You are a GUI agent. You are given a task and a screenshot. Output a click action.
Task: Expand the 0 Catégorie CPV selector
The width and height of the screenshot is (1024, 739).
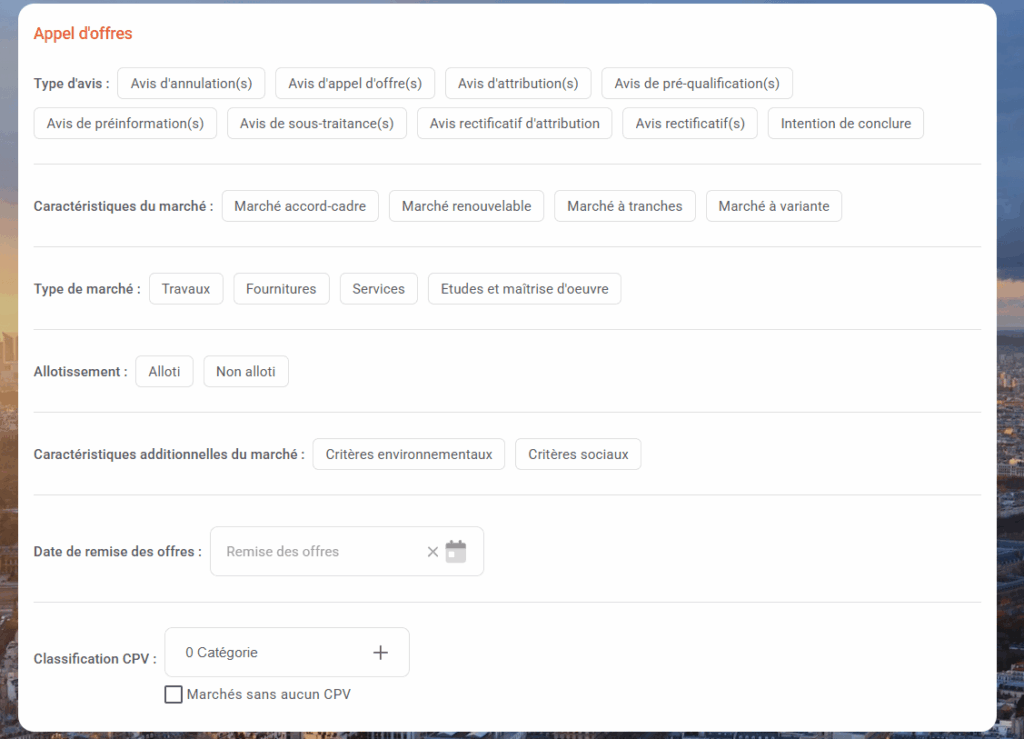[270, 652]
